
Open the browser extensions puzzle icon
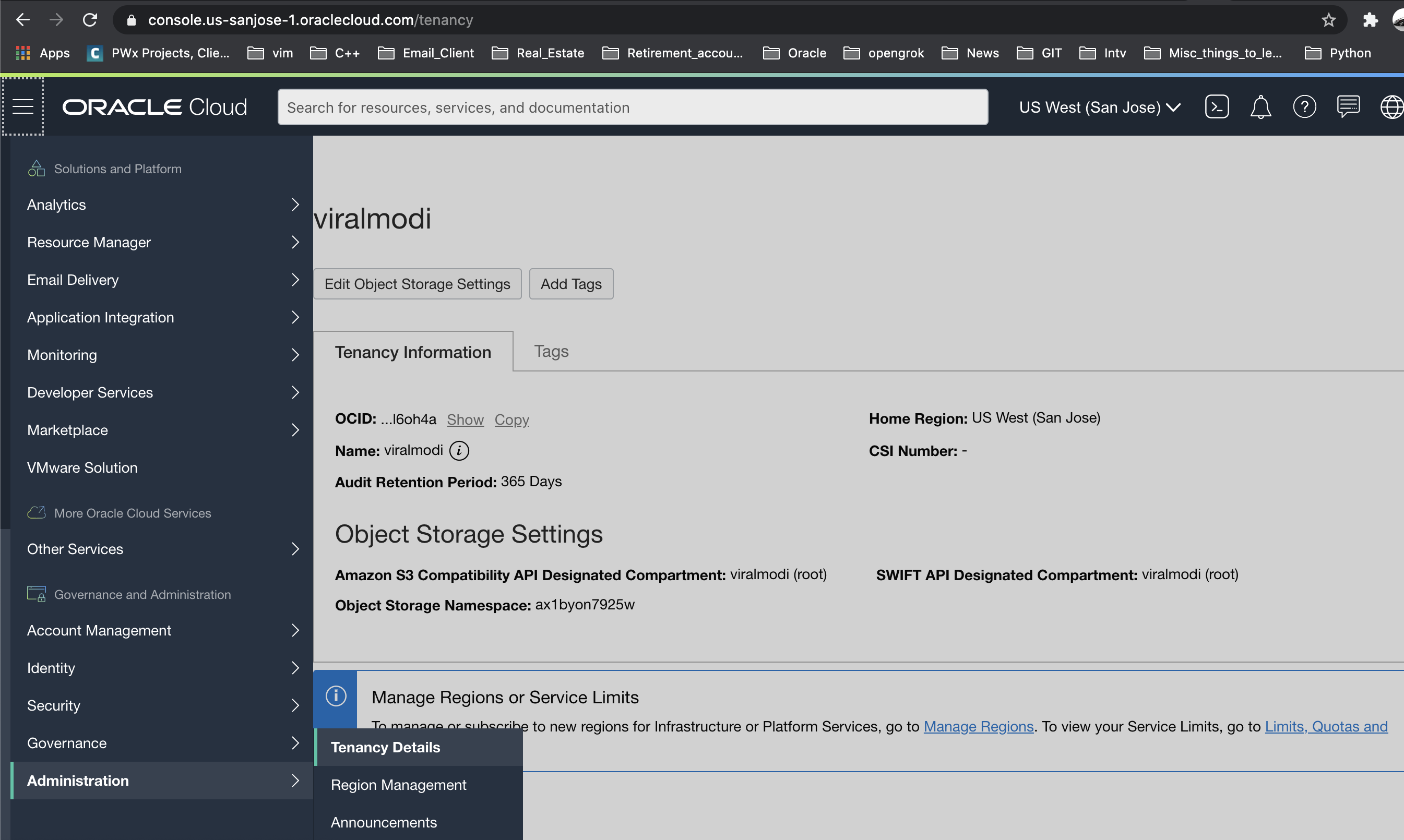pos(1370,20)
